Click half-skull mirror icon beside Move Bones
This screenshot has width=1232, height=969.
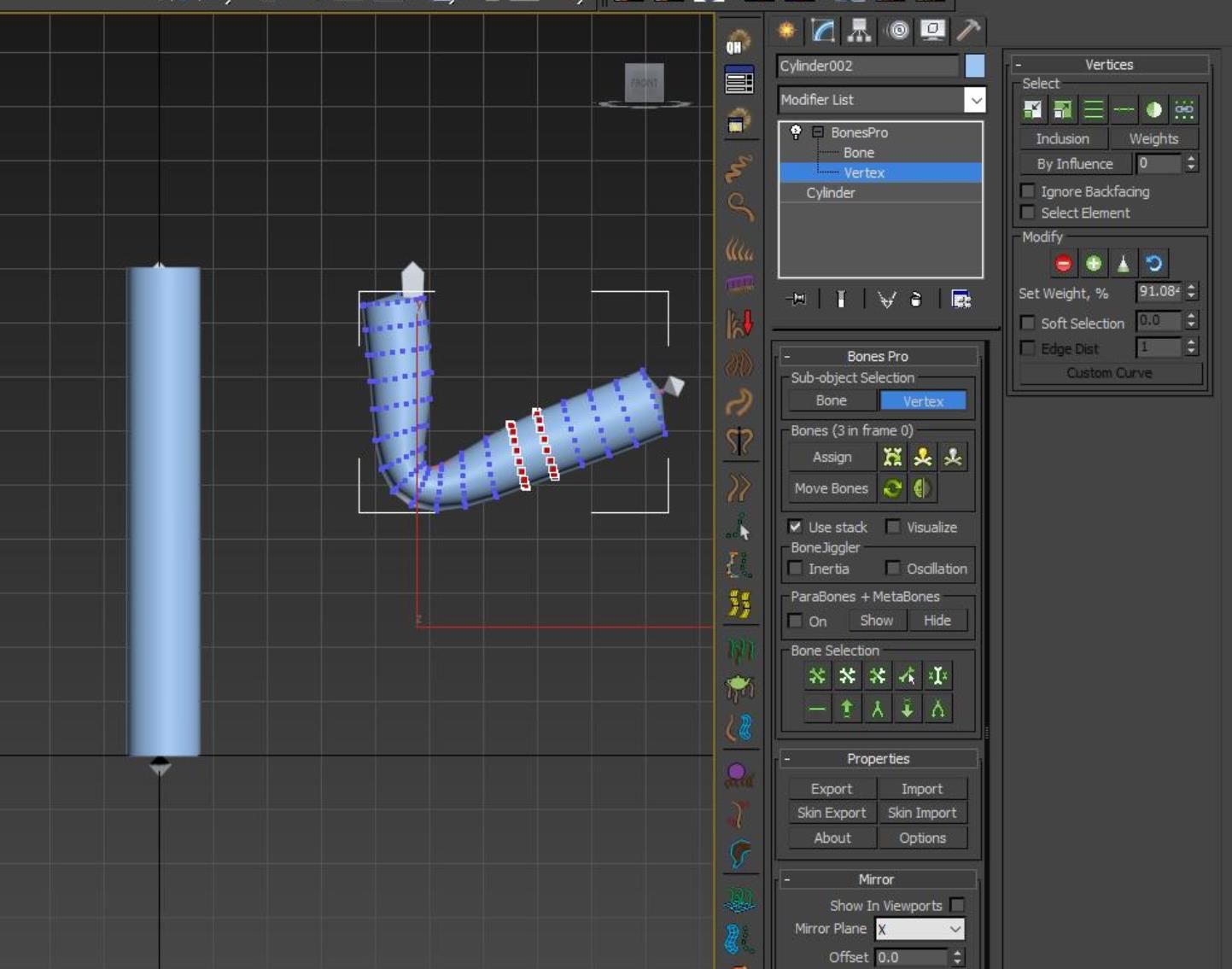pos(923,488)
